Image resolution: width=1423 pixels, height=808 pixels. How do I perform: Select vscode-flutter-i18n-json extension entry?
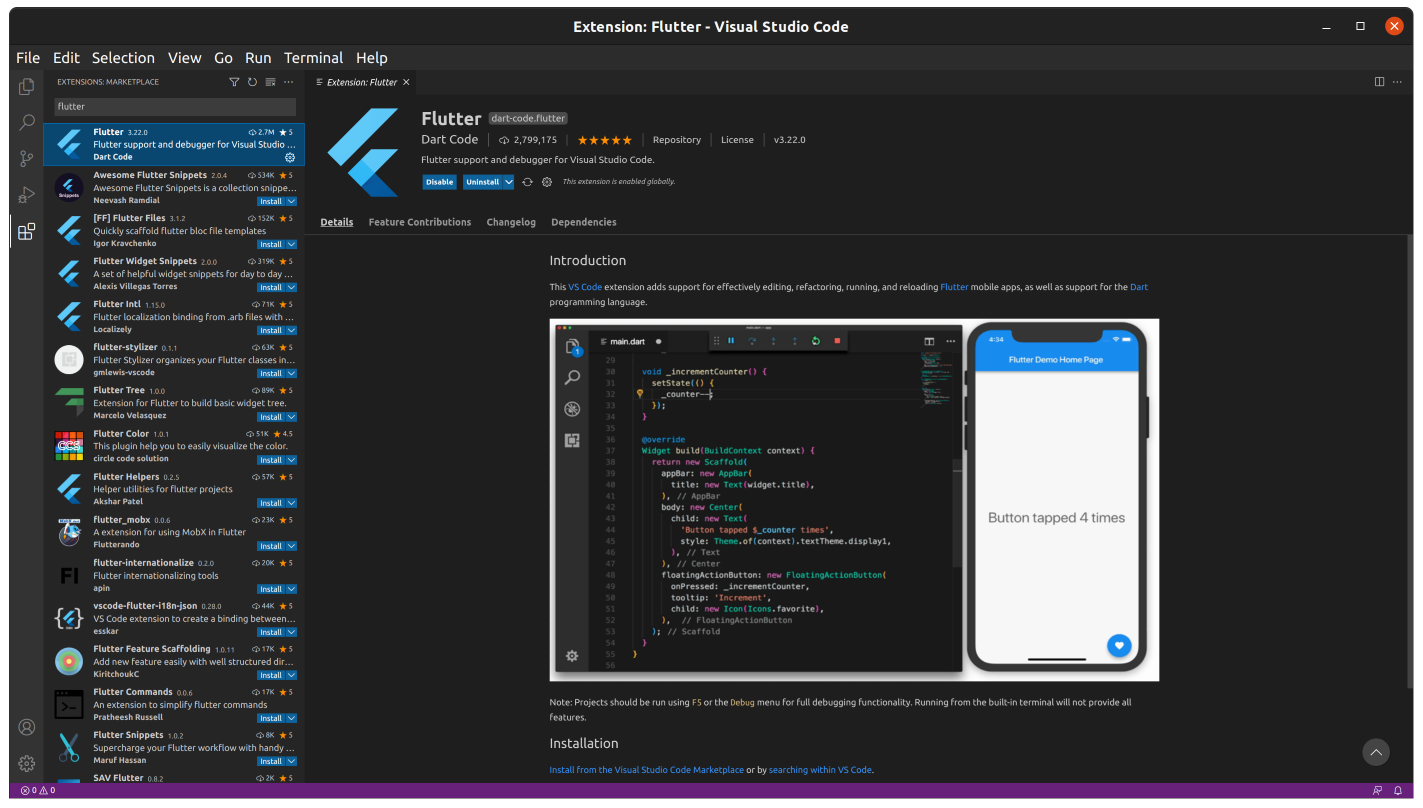174,619
